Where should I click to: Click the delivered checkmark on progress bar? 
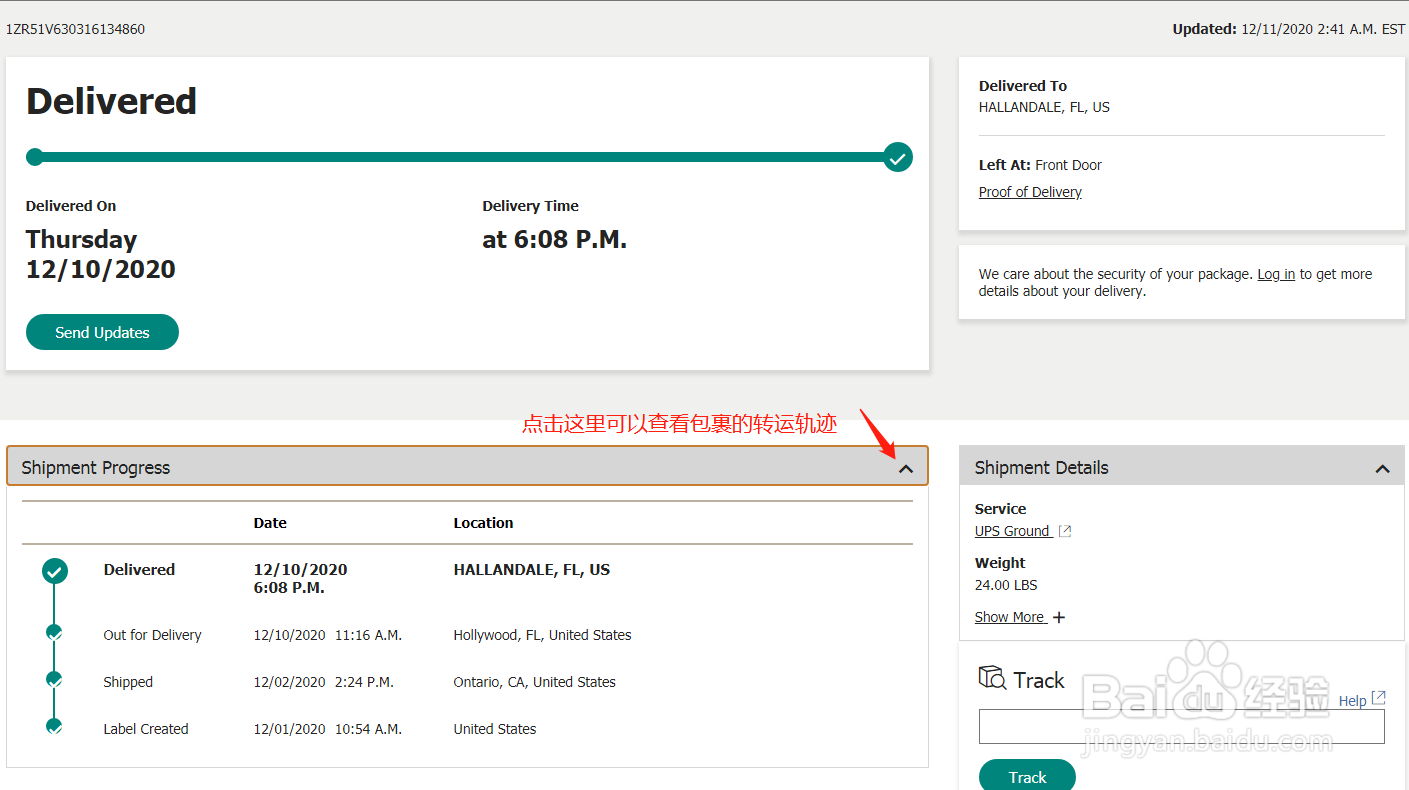coord(898,157)
